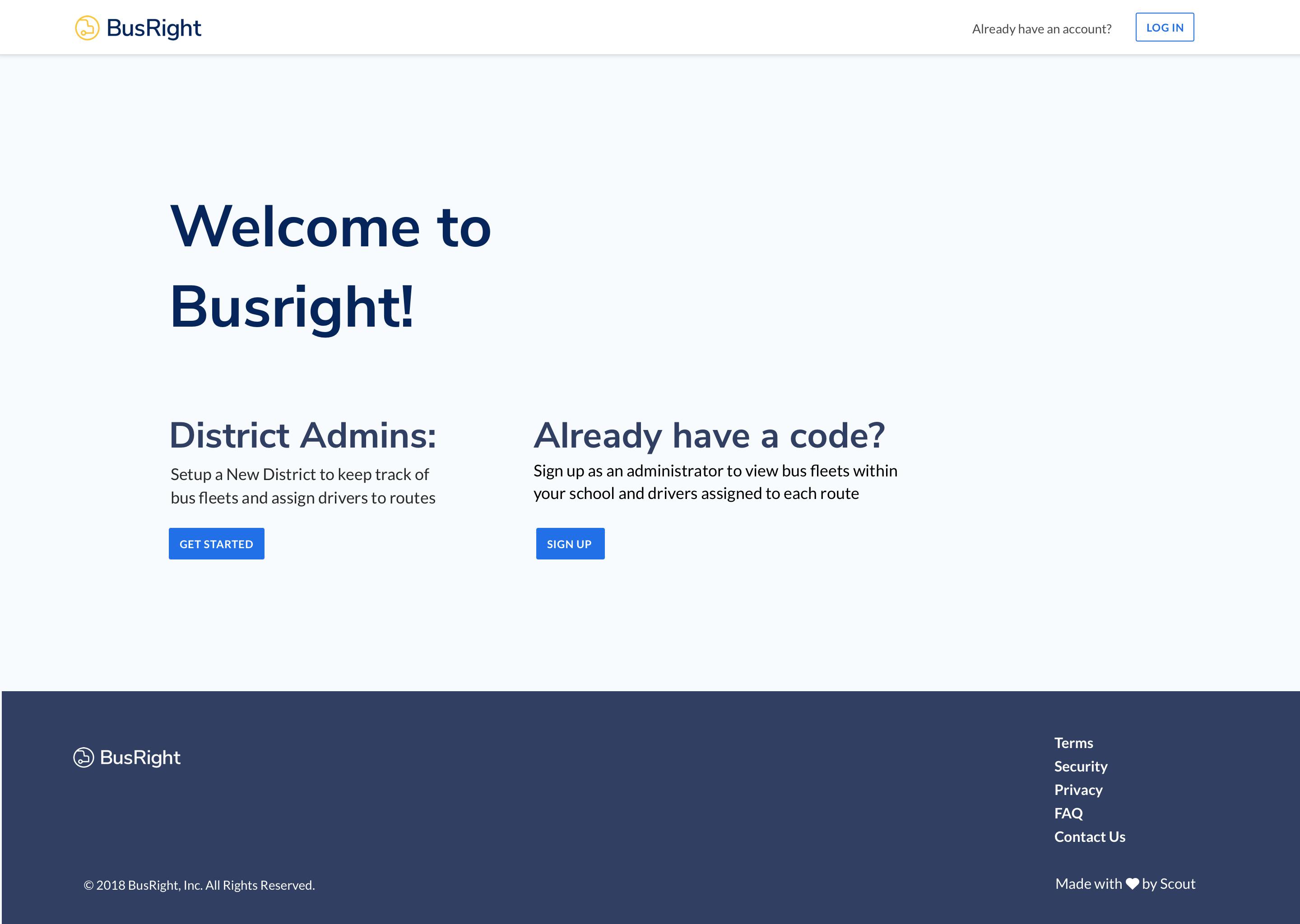The height and width of the screenshot is (924, 1300).
Task: Click the heart icon in footer
Action: (x=1132, y=884)
